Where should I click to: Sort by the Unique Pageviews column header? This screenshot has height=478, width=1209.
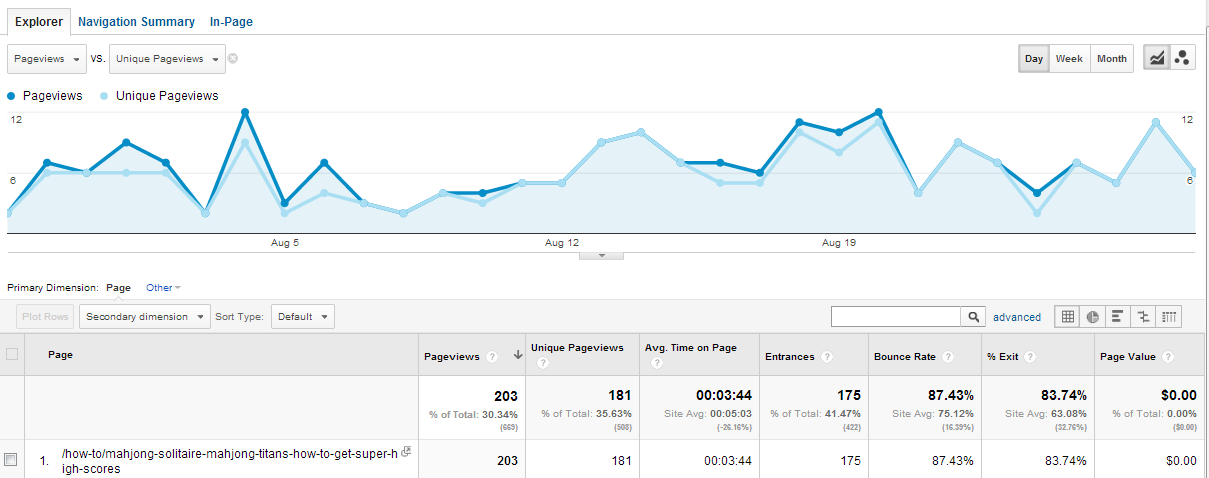click(x=577, y=348)
